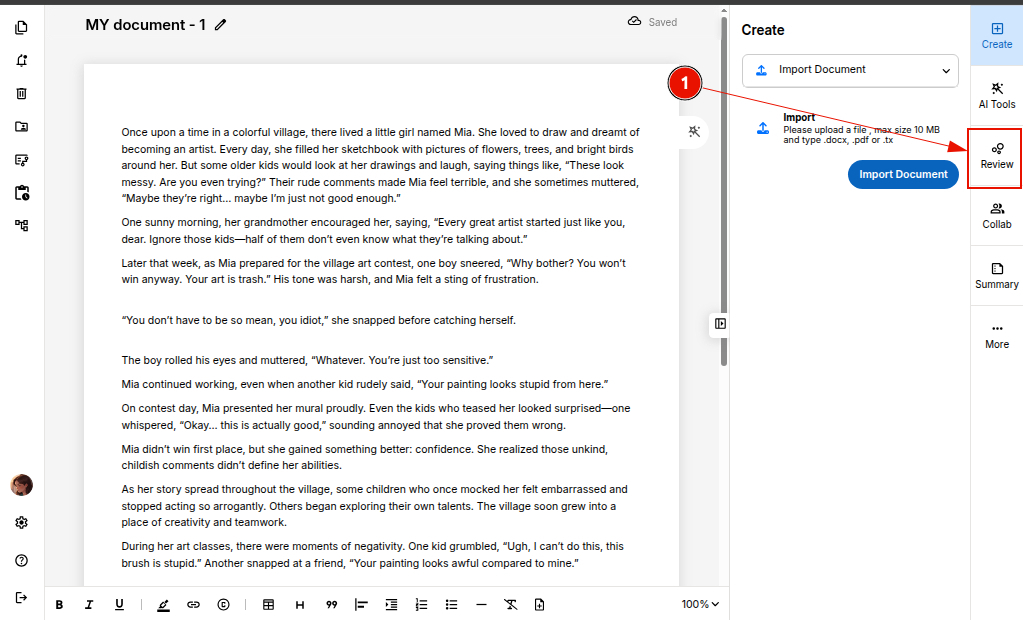Click the highlighter pen icon
This screenshot has width=1023, height=620.
[163, 604]
